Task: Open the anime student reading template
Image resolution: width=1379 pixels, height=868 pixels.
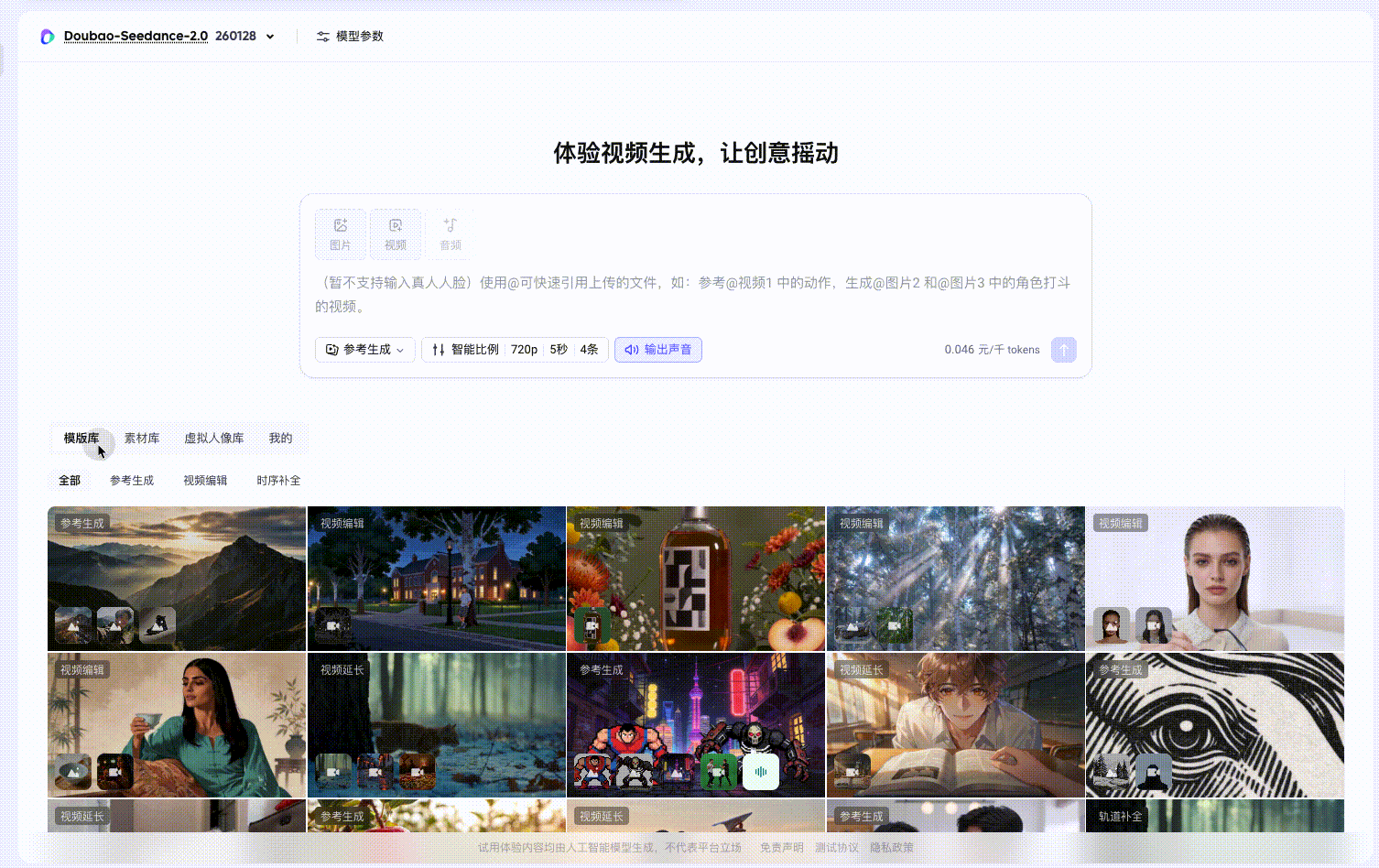Action: tap(956, 725)
